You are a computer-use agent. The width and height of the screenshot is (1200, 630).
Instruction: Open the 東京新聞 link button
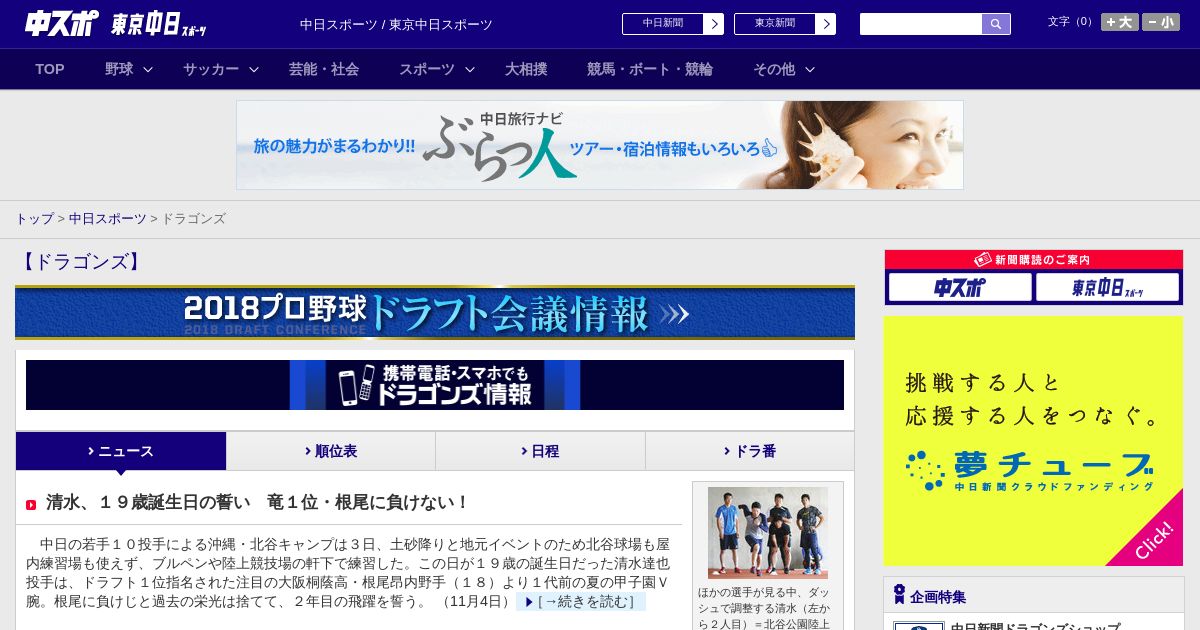(784, 24)
